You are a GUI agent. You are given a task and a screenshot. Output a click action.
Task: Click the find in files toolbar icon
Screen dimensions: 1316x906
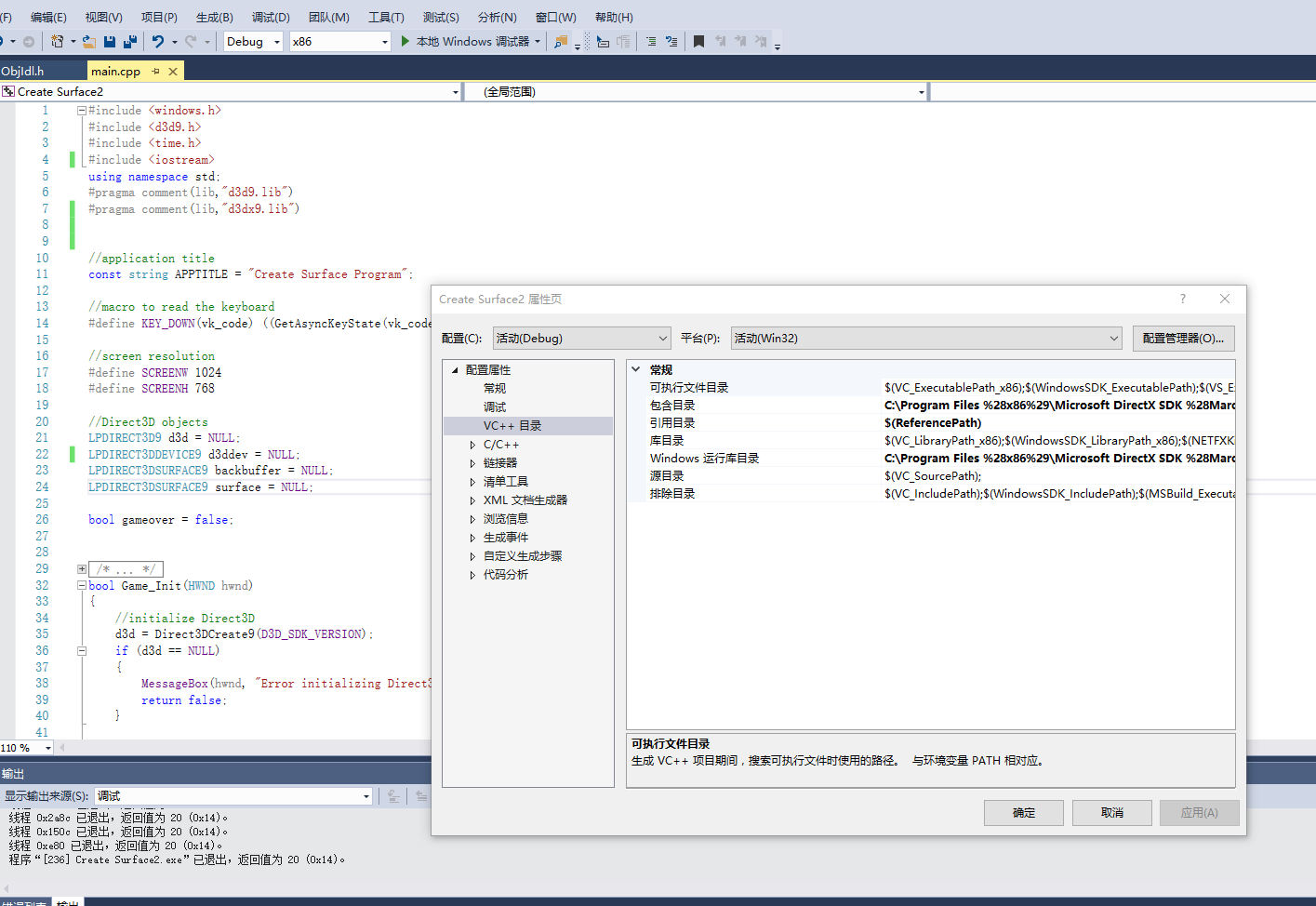click(561, 41)
